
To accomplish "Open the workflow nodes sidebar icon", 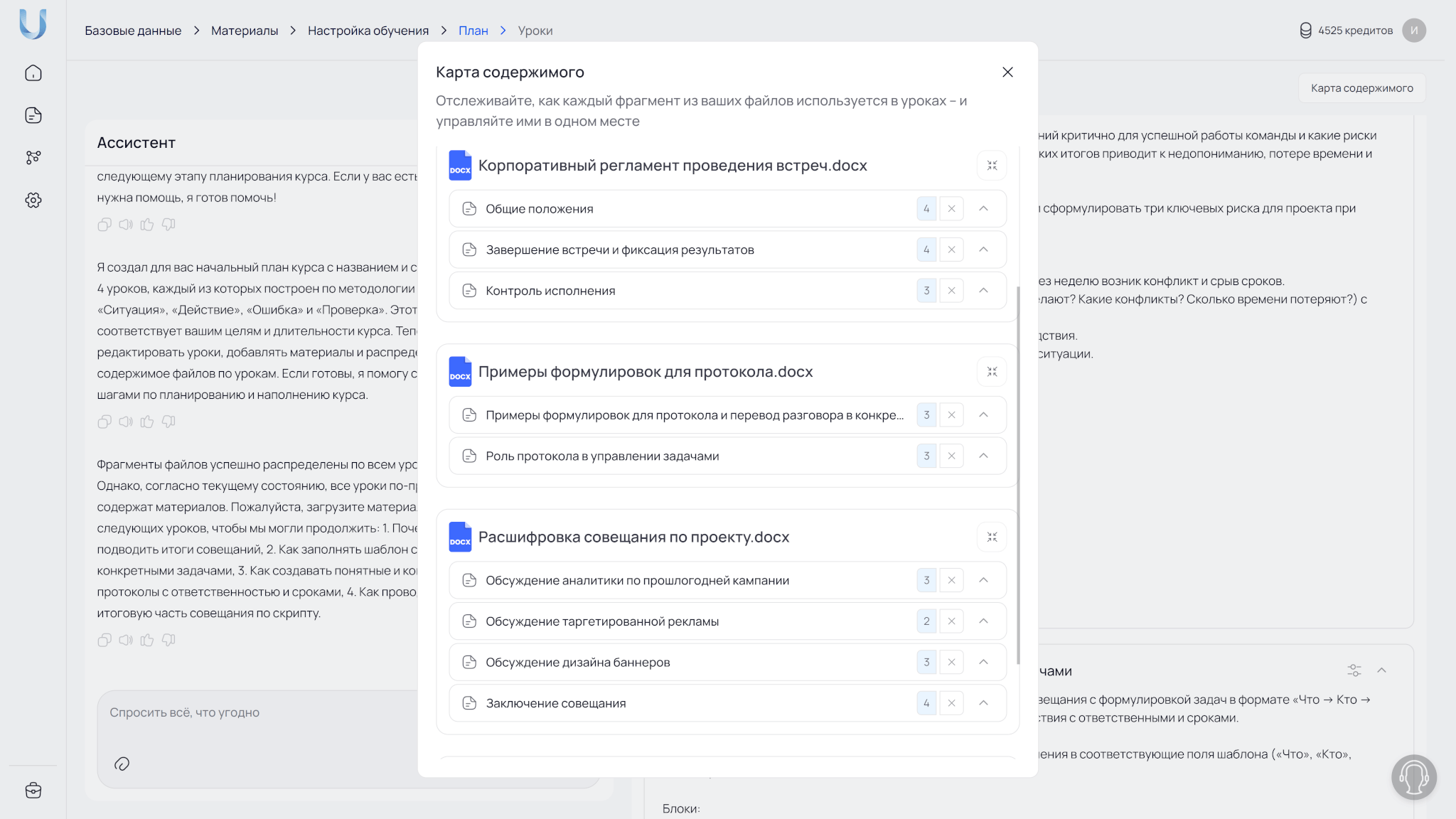I will tap(33, 157).
